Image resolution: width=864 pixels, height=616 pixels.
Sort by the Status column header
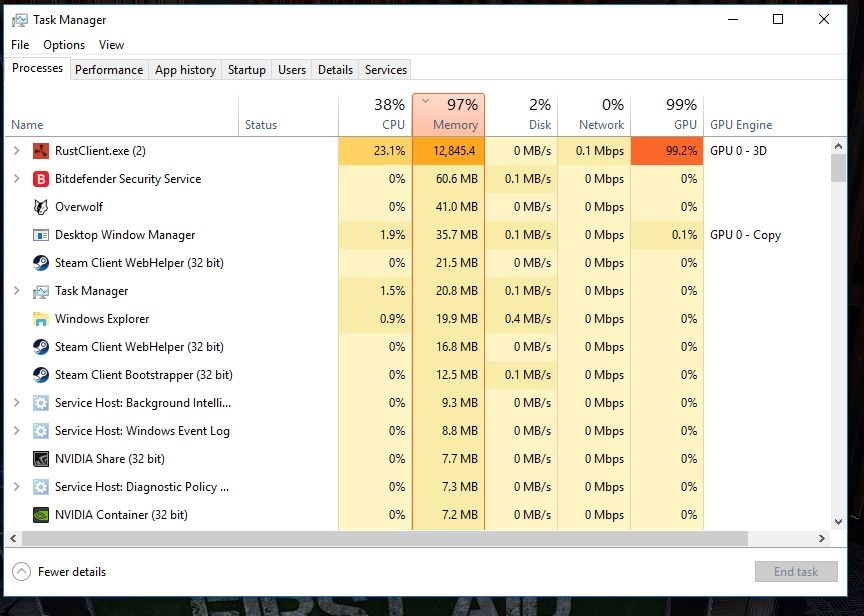(288, 115)
